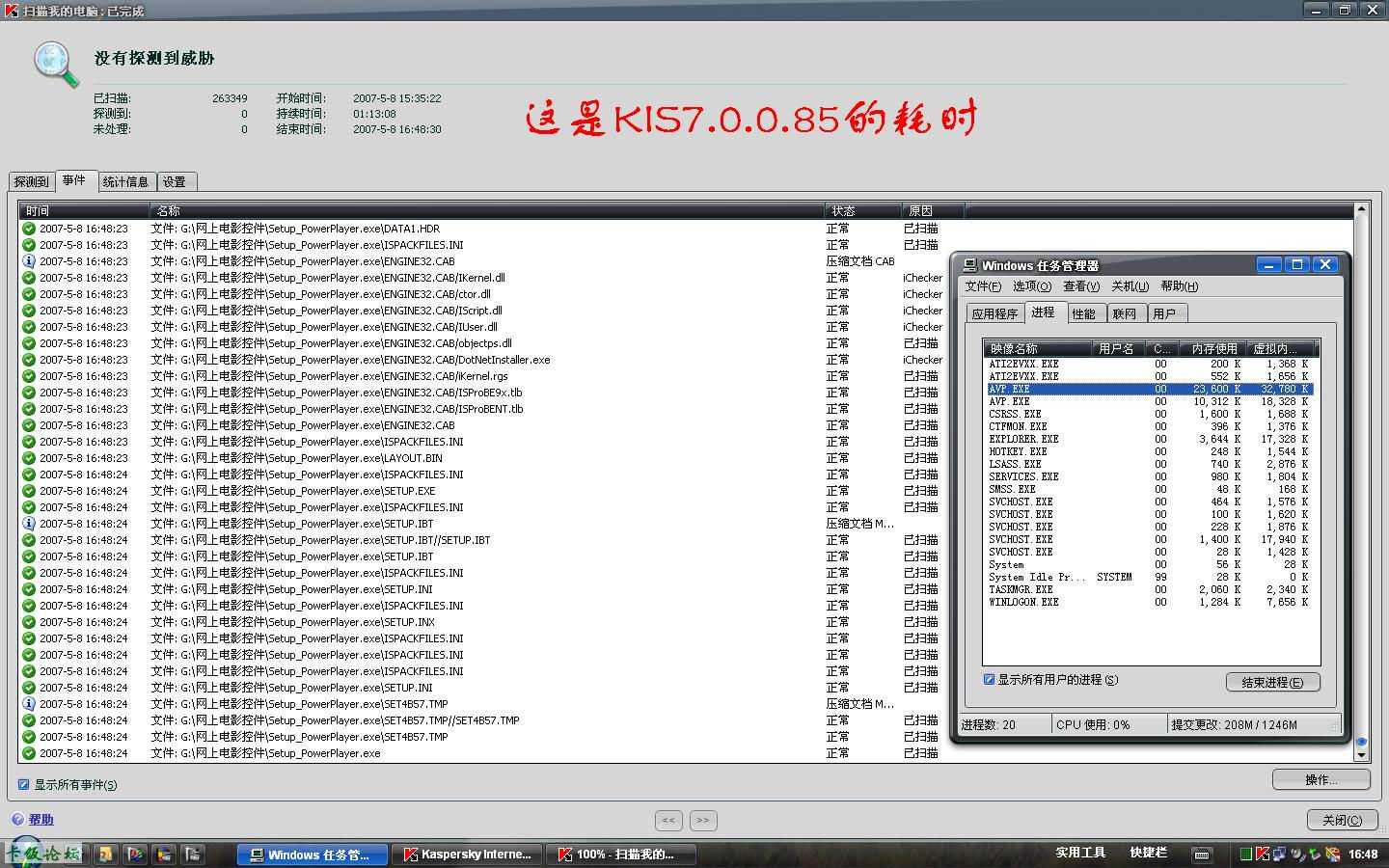This screenshot has width=1389, height=868.
Task: Select the highlighted AVP.EXE process row
Action: [x=1150, y=389]
